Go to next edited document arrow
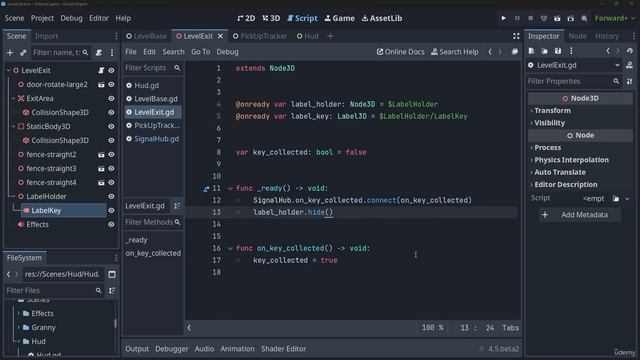Screen dimensions: 640x360 tap(500, 52)
